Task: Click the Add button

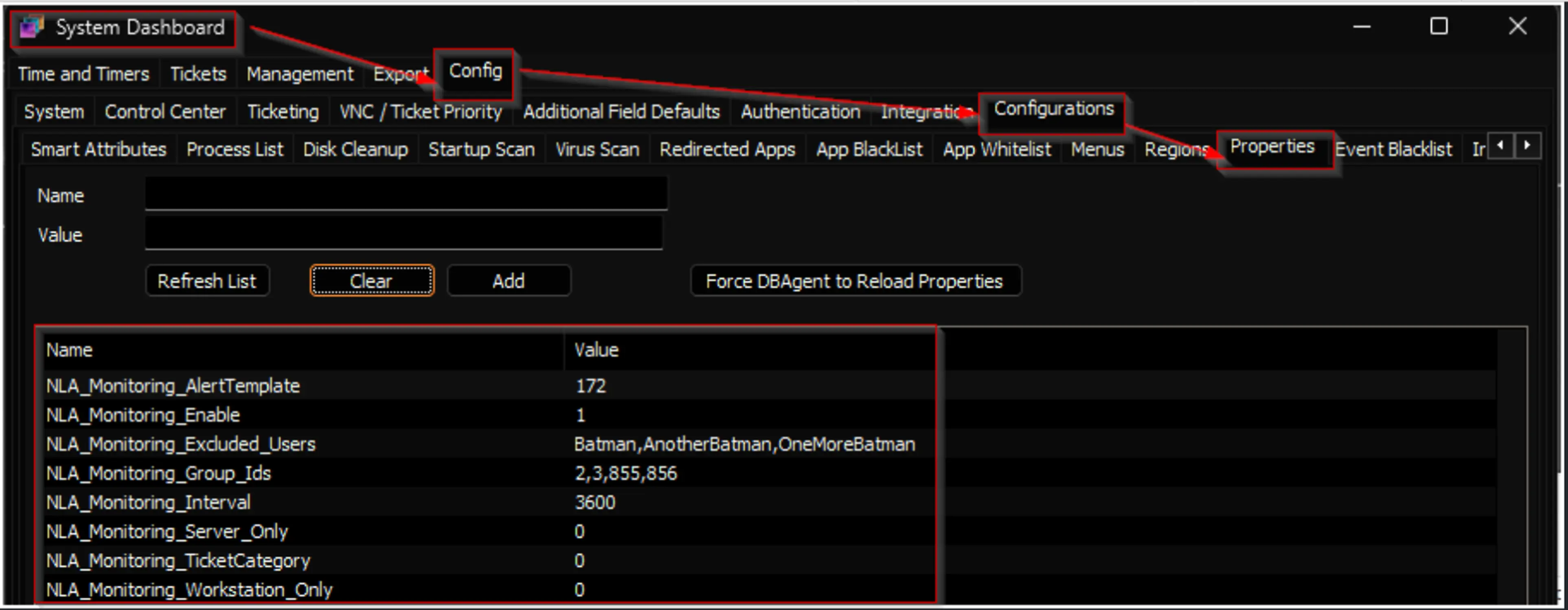Action: tap(509, 281)
